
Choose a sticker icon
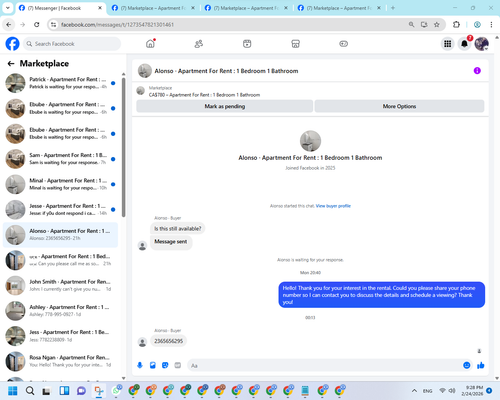tap(165, 365)
